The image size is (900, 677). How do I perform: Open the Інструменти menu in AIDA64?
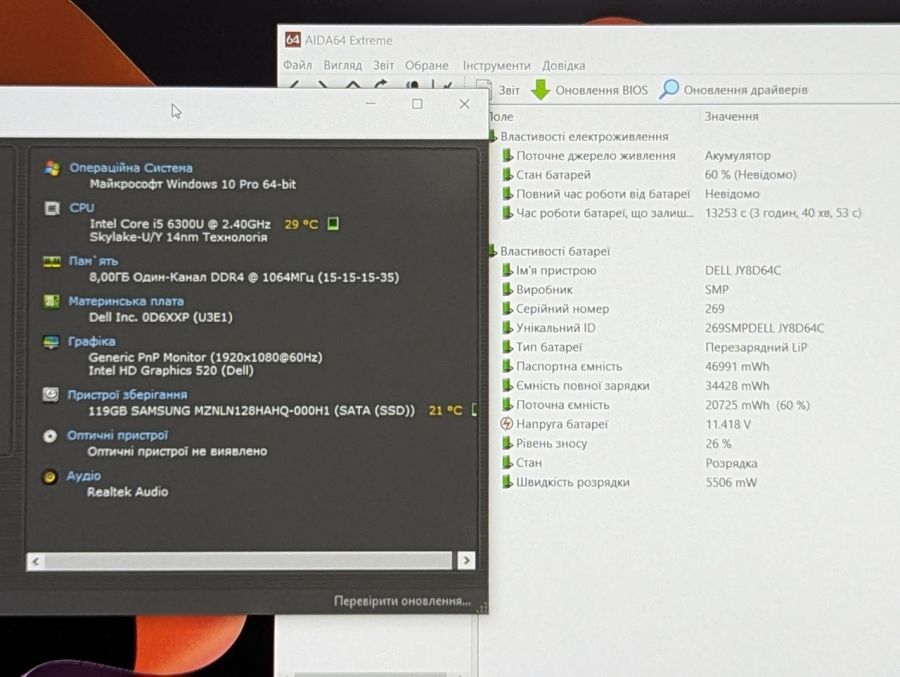496,65
